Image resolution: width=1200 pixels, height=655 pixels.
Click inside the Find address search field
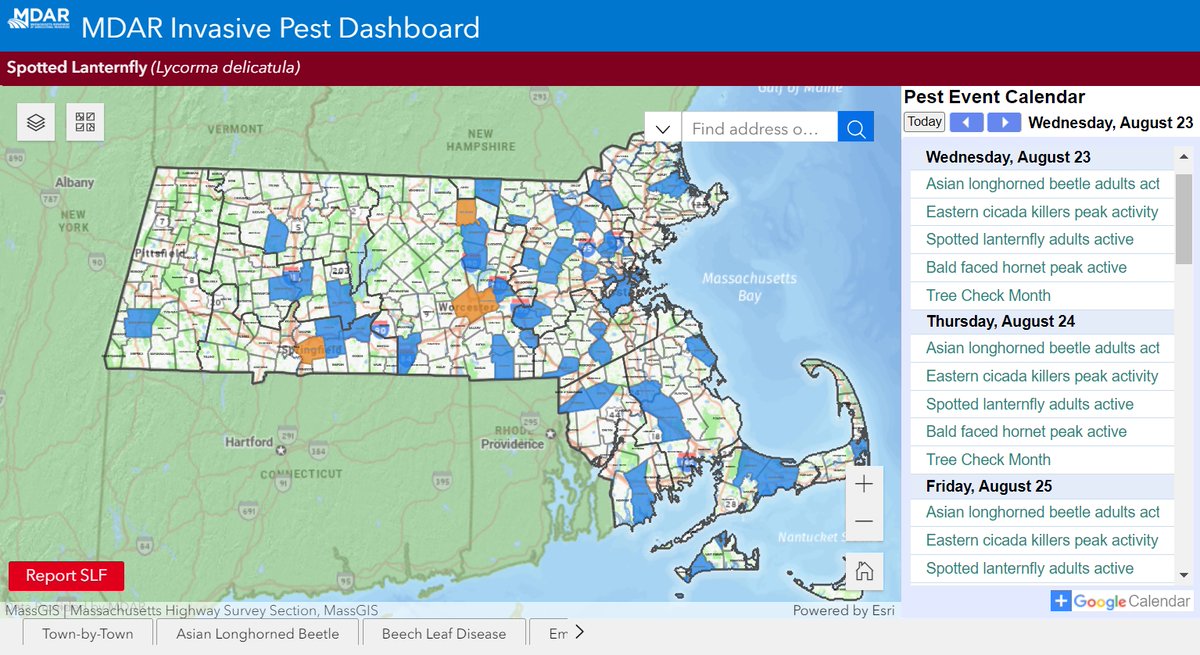(760, 127)
